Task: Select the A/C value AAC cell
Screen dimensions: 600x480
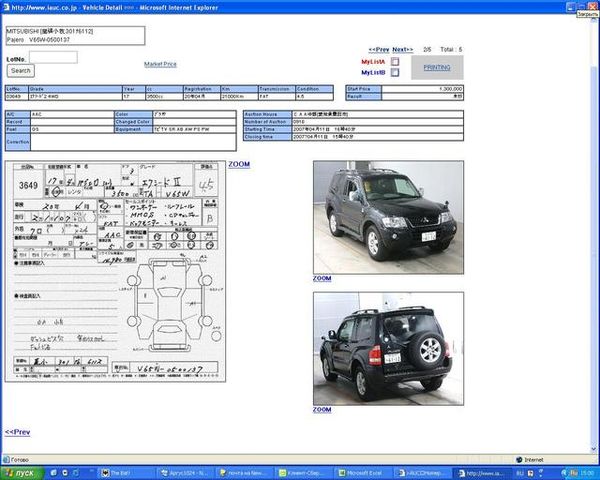Action: pyautogui.click(x=72, y=114)
